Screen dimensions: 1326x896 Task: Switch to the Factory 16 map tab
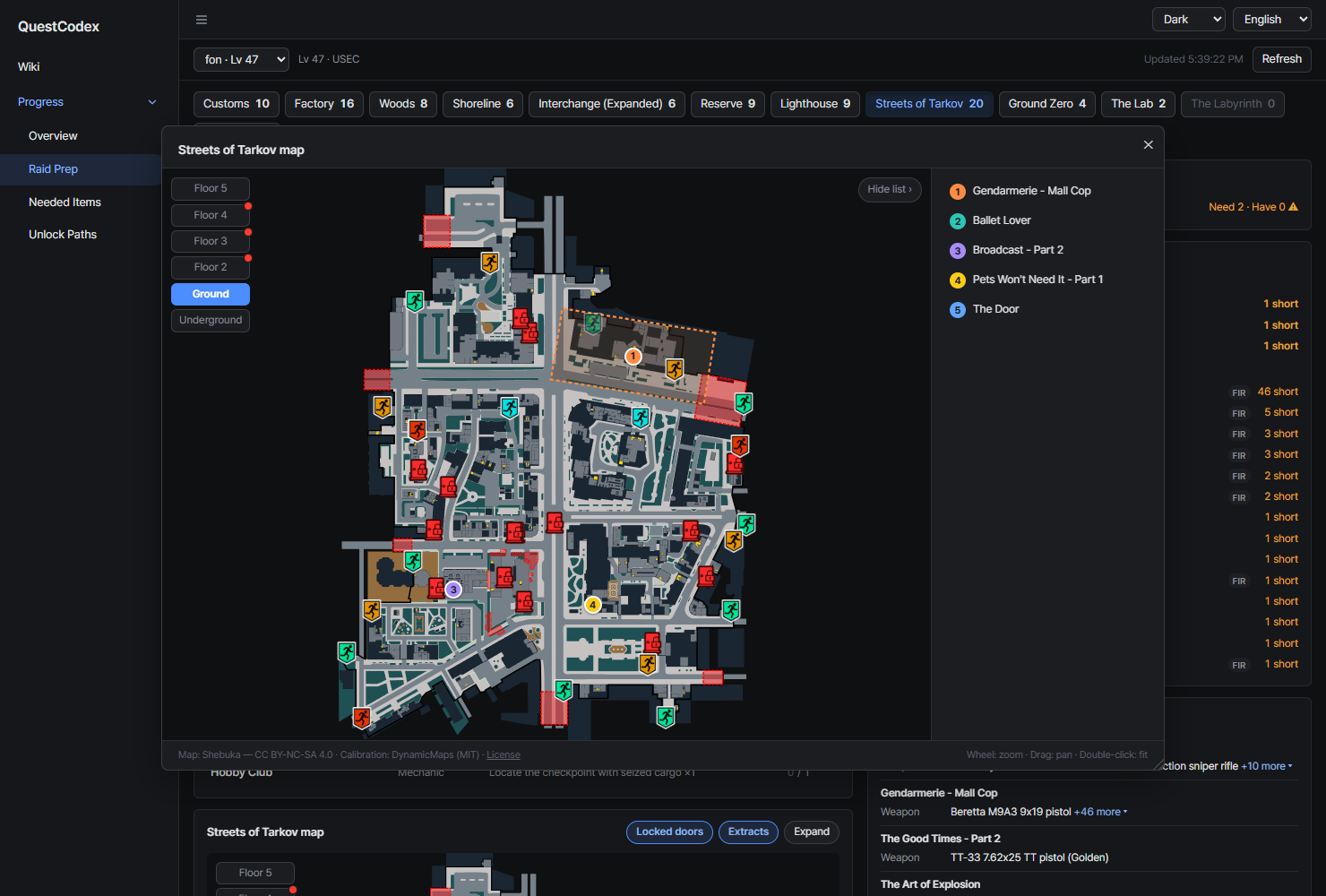tap(324, 104)
